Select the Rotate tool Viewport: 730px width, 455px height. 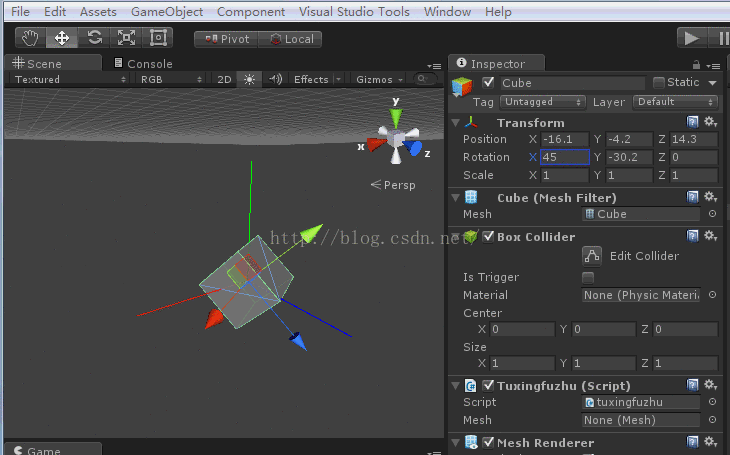coord(95,38)
